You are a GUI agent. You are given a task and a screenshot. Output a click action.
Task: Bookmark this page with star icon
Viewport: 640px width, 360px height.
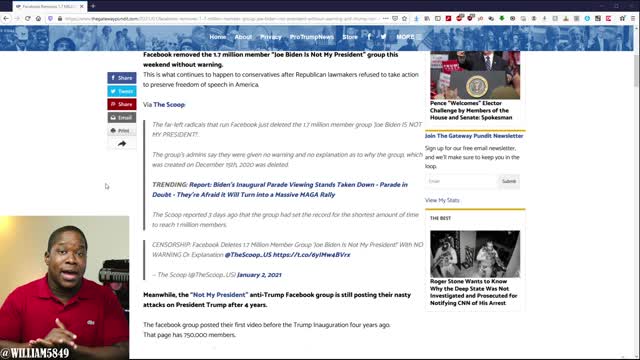[x=404, y=18]
